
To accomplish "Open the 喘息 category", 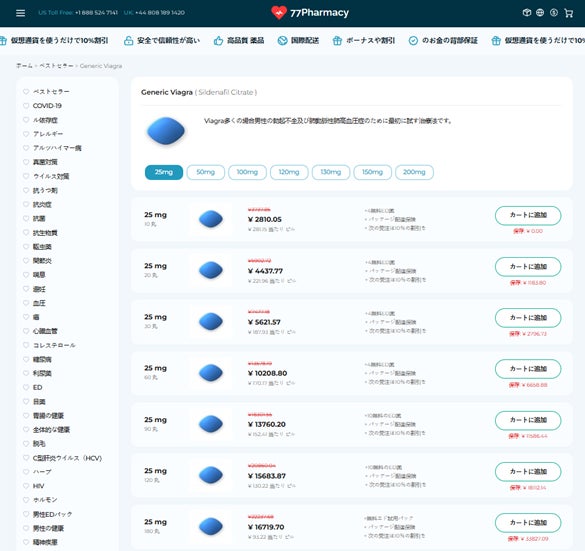I will coord(39,275).
